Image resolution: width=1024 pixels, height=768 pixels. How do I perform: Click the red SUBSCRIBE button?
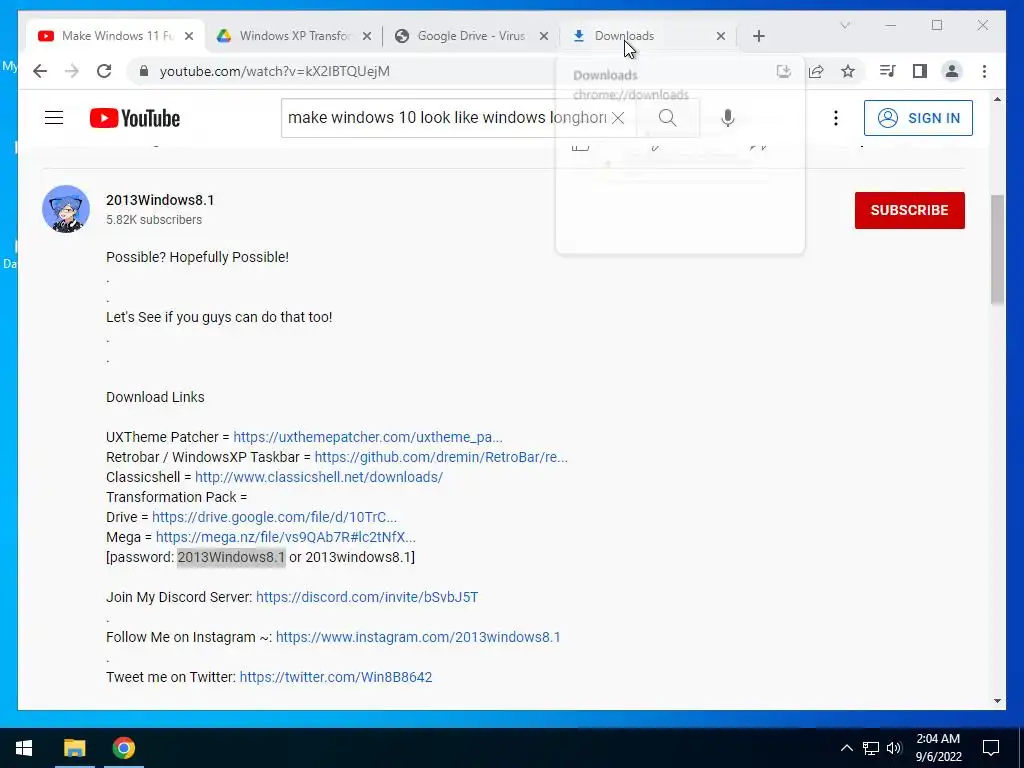(x=909, y=210)
